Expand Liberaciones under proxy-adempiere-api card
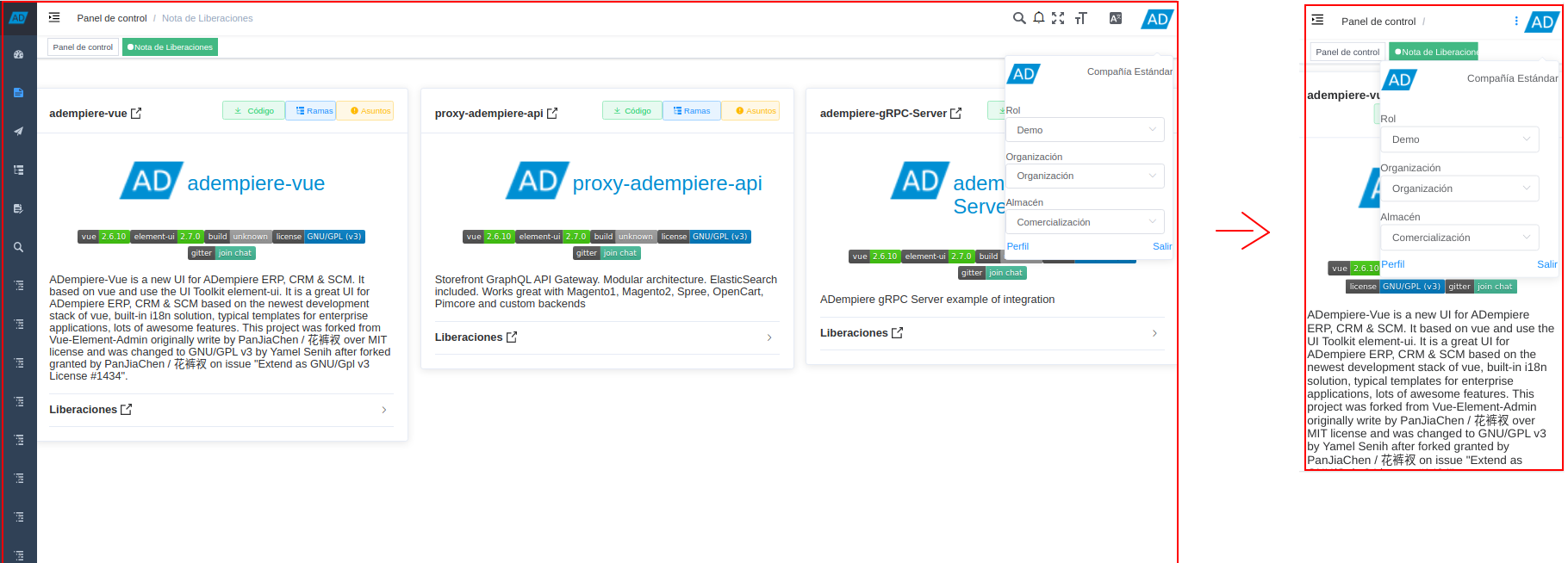 coord(768,337)
